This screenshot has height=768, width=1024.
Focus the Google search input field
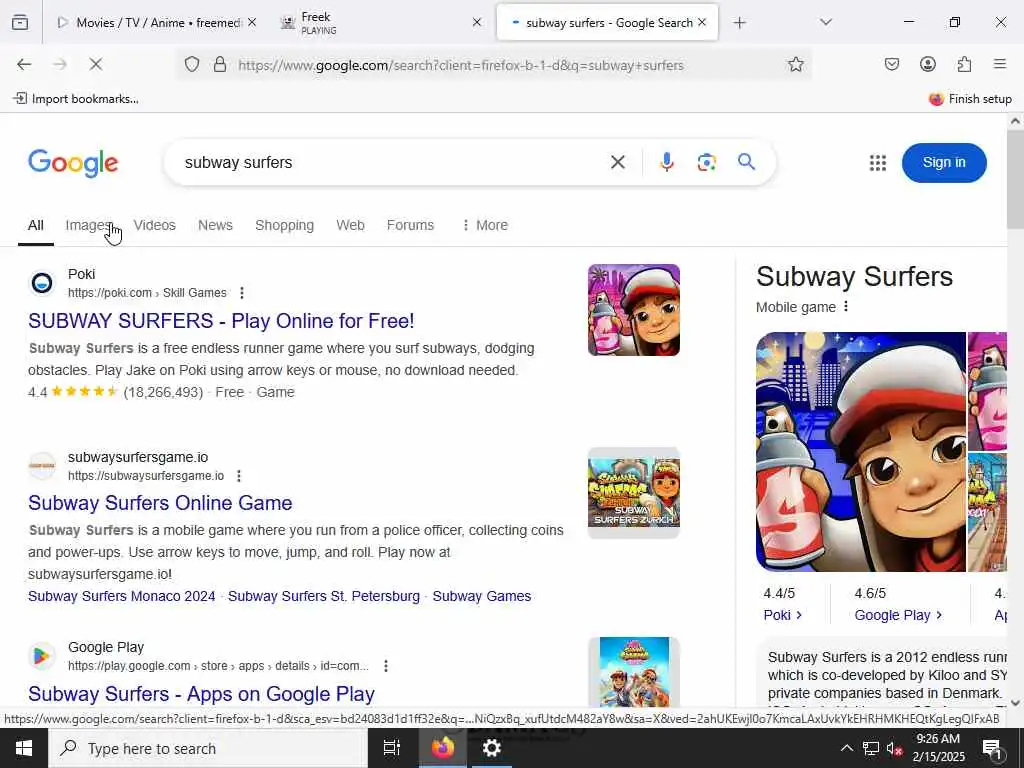click(x=391, y=163)
